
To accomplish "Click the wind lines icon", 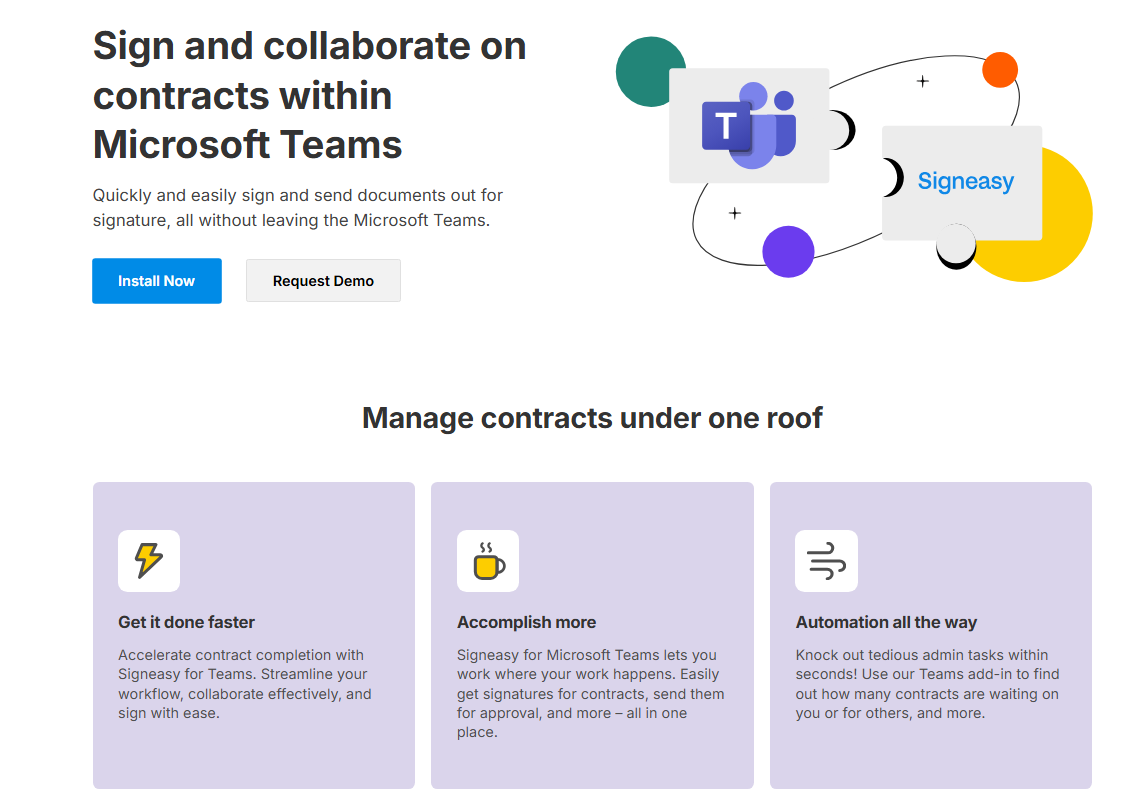I will (827, 561).
